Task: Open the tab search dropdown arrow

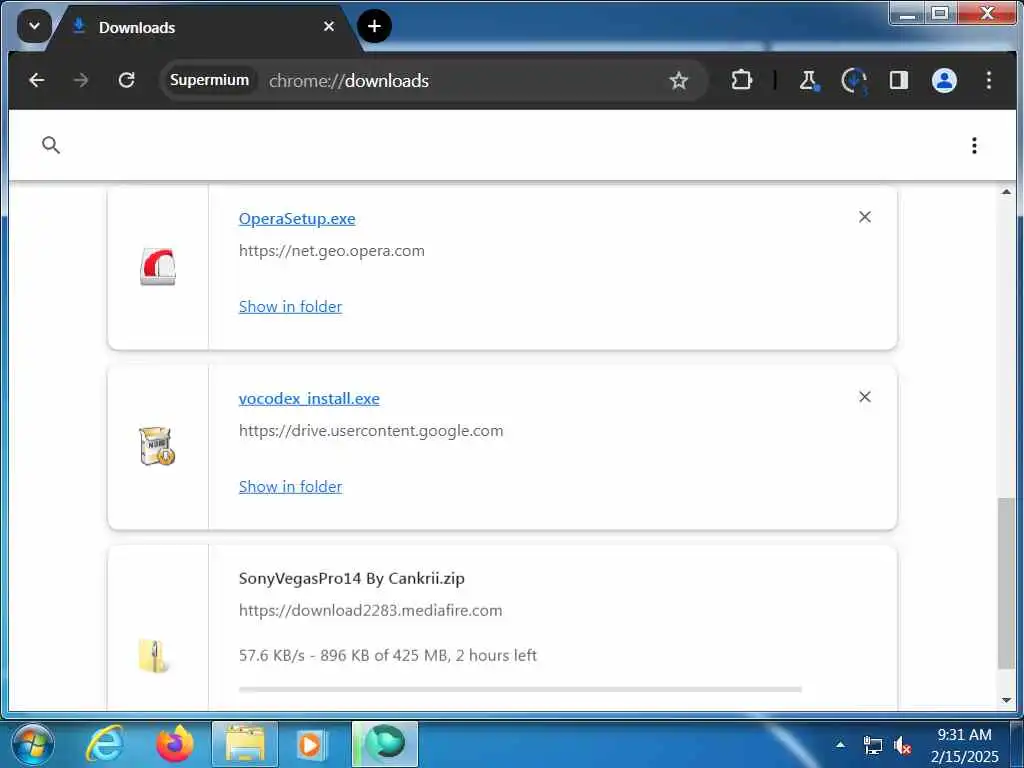Action: [34, 27]
